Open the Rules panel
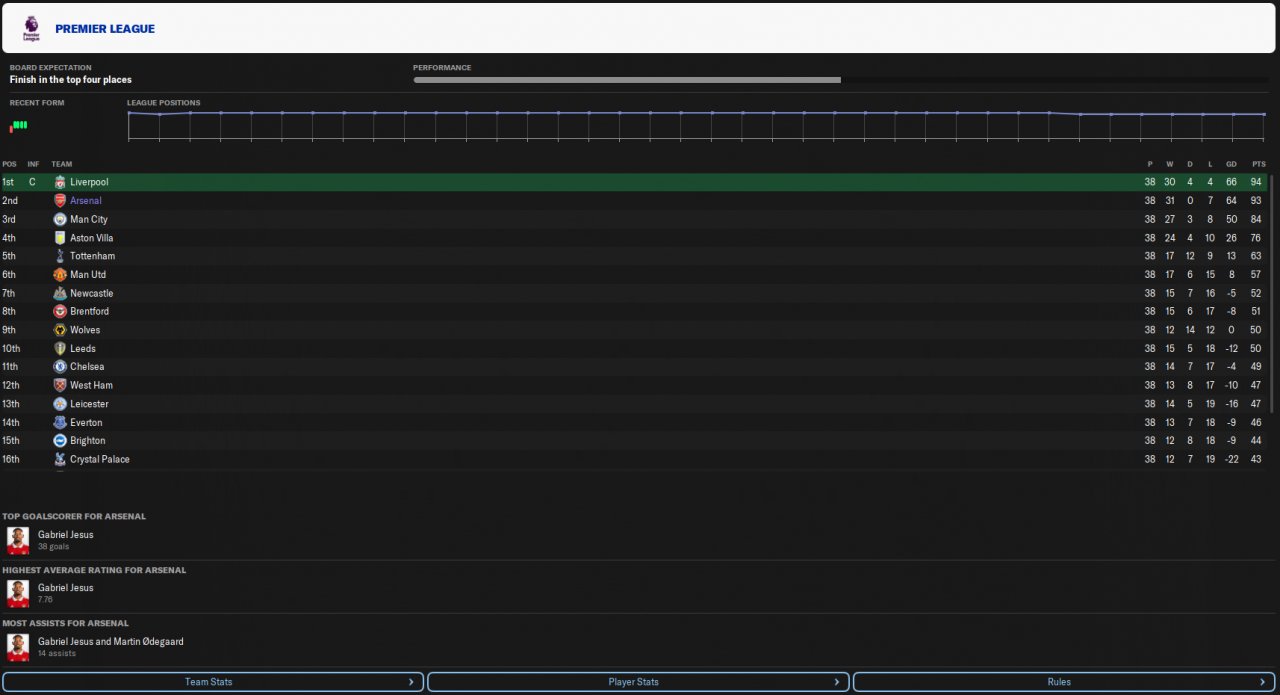1280x695 pixels. coord(1064,682)
